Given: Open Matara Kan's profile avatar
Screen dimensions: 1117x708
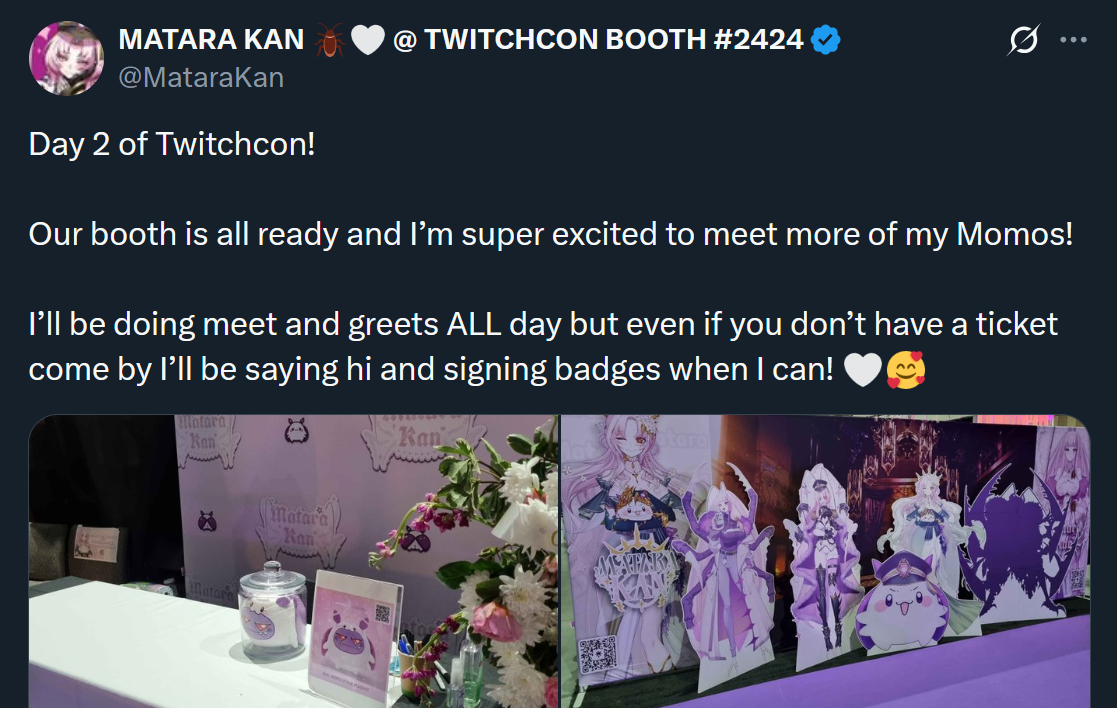Looking at the screenshot, I should point(66,58).
